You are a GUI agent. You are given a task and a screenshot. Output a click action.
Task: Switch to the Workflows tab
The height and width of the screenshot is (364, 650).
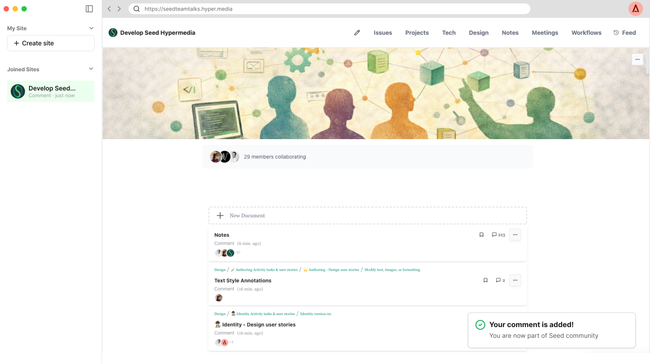click(586, 33)
